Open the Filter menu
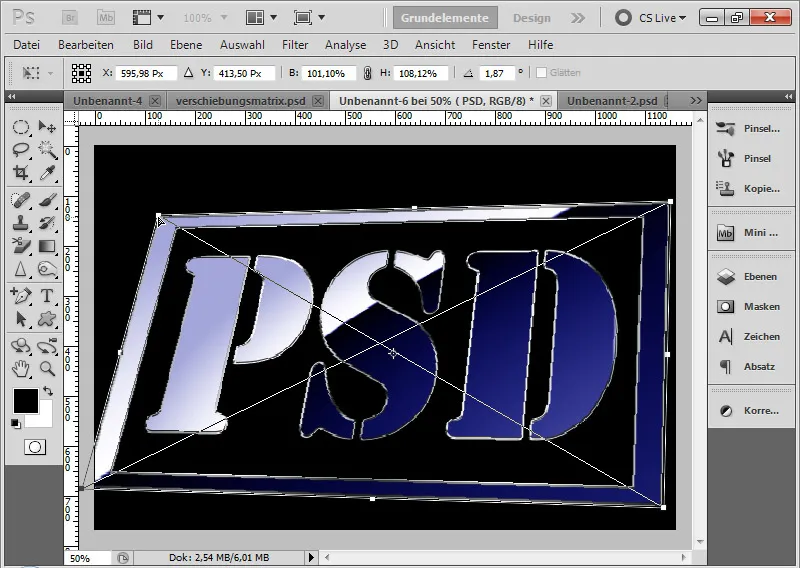The image size is (800, 568). click(295, 45)
